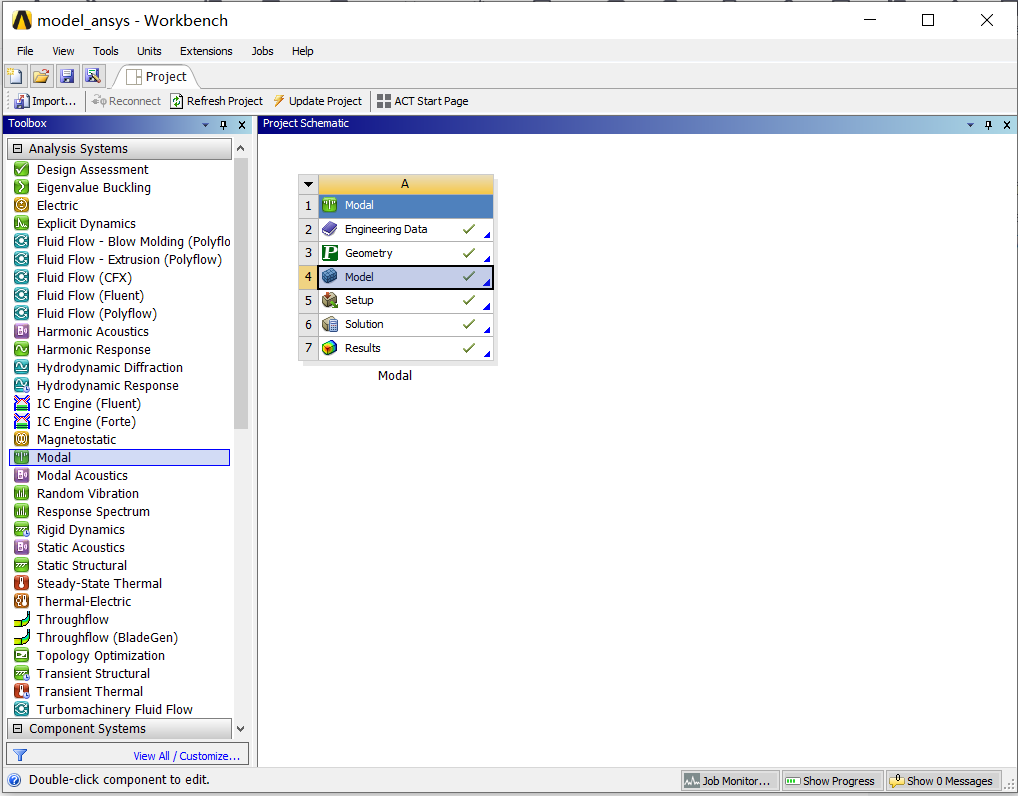Viewport: 1018px width, 796px height.
Task: Click the toolbox filter funnel icon
Action: [20, 755]
